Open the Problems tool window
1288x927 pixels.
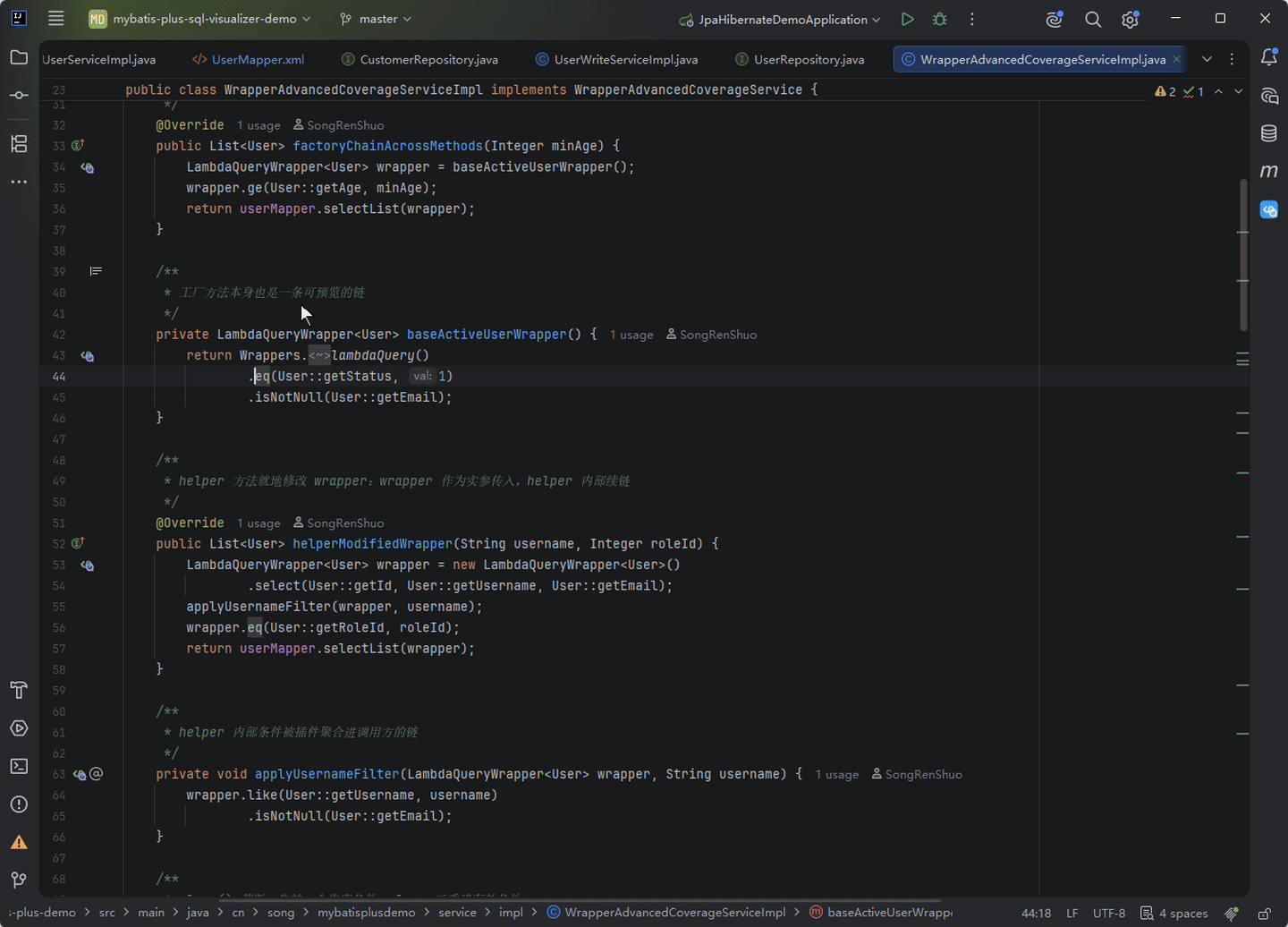pyautogui.click(x=19, y=804)
